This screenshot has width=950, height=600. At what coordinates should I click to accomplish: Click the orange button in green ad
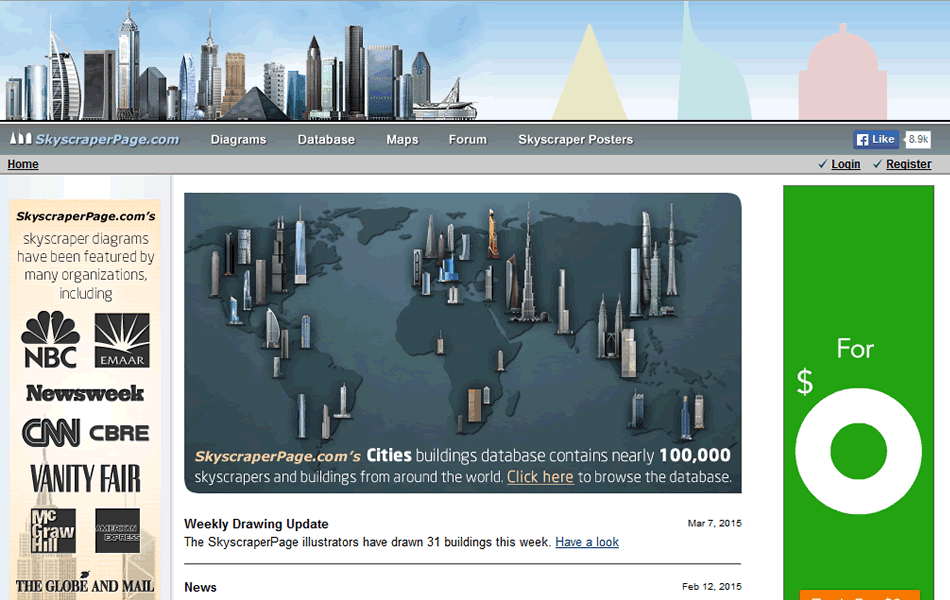pos(860,595)
